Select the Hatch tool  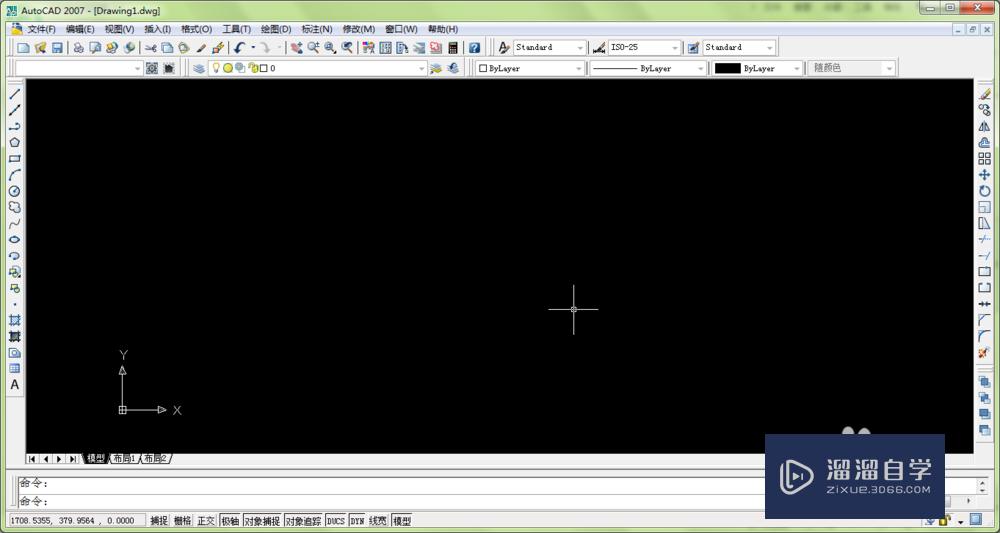click(x=14, y=320)
